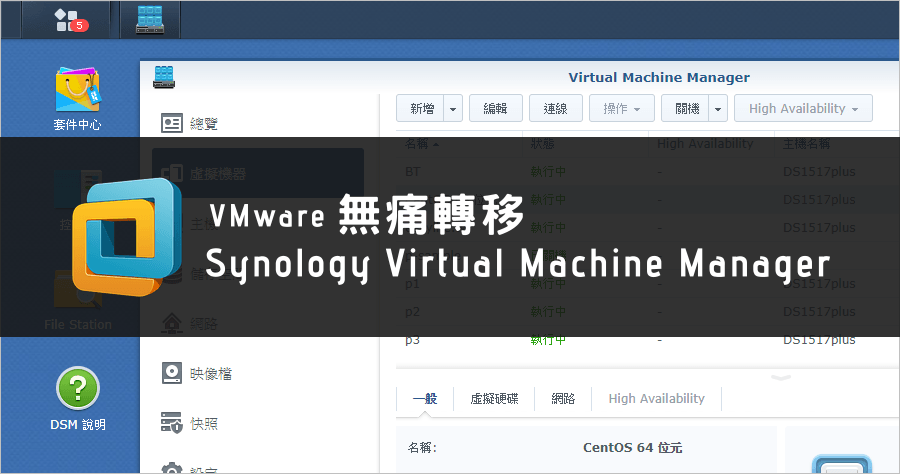Click Virtual Machine Manager taskbar icon
Screen dimensions: 900x474
[x=150, y=20]
